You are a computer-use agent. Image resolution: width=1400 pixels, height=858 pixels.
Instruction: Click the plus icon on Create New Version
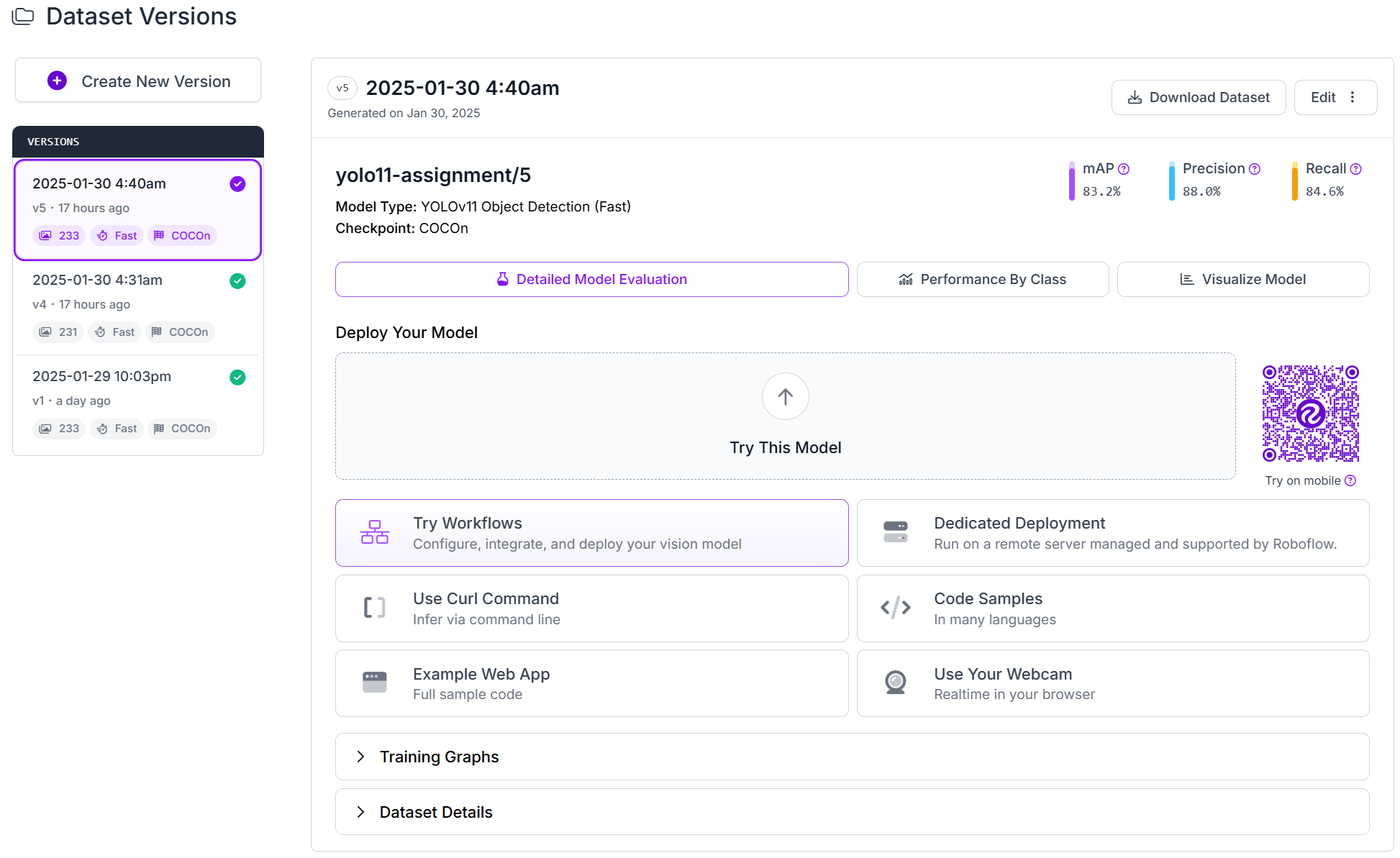pos(57,81)
